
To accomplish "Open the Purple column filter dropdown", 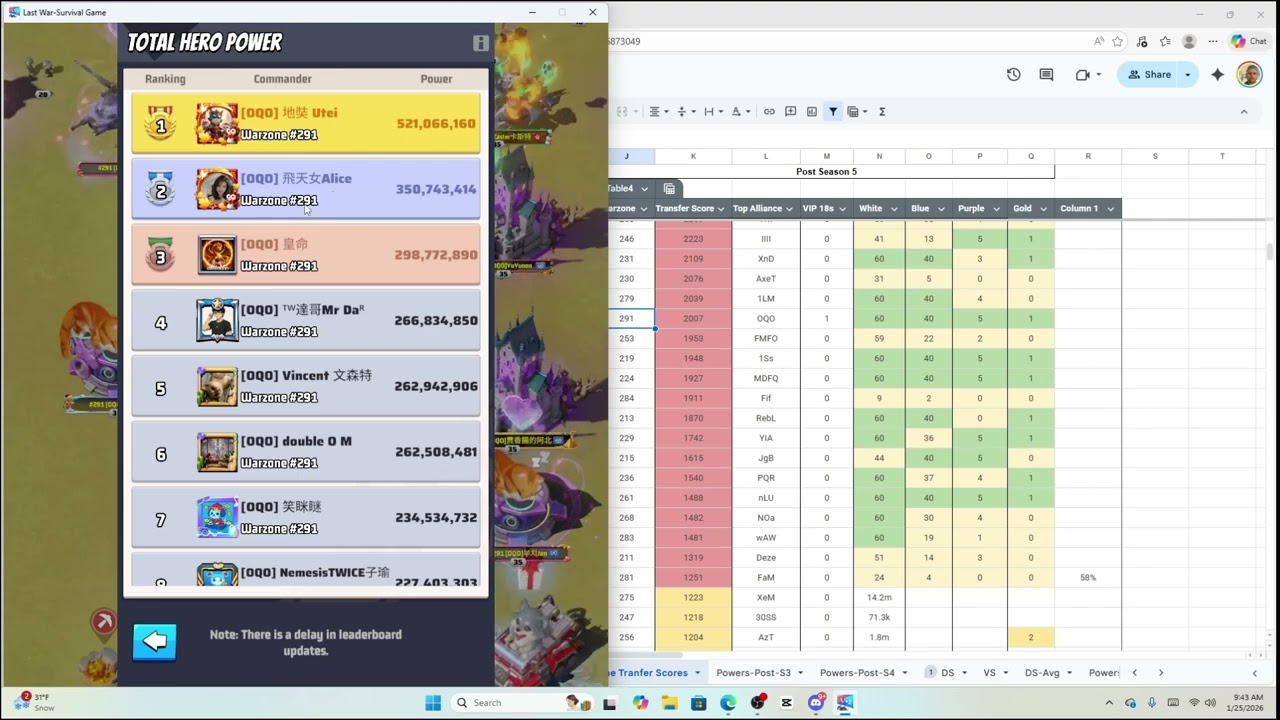I will (996, 209).
